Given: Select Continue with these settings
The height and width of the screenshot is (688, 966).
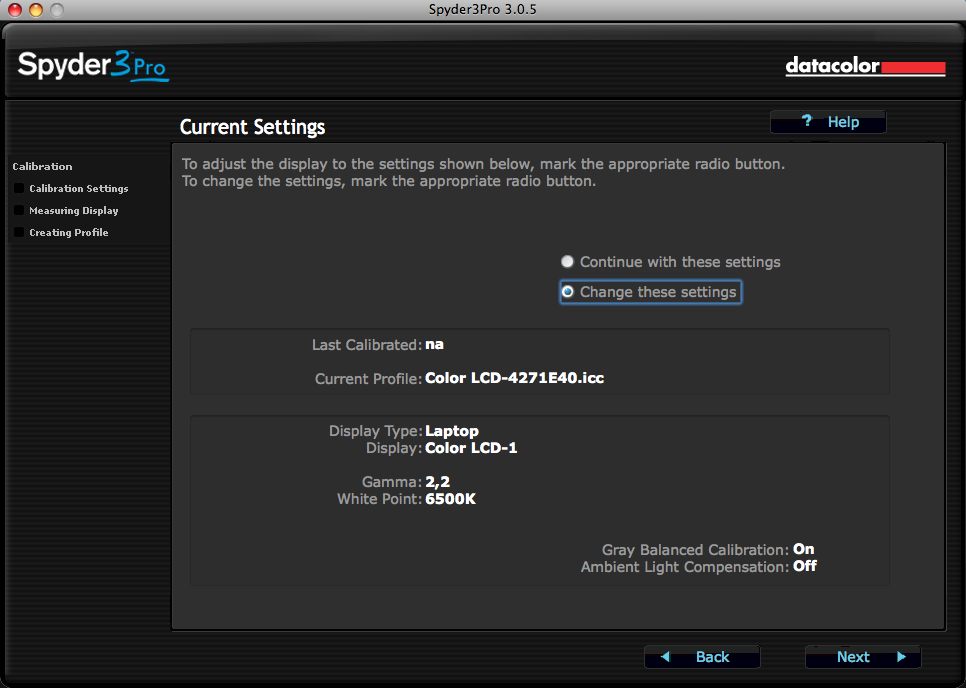Looking at the screenshot, I should [568, 262].
